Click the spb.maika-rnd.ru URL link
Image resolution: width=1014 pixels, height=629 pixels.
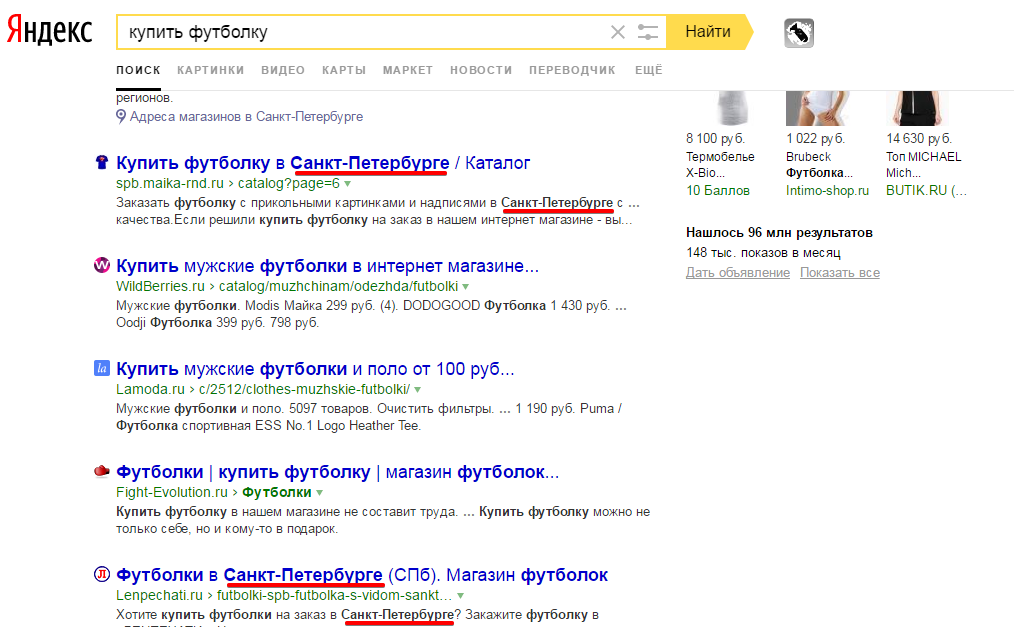(x=169, y=184)
